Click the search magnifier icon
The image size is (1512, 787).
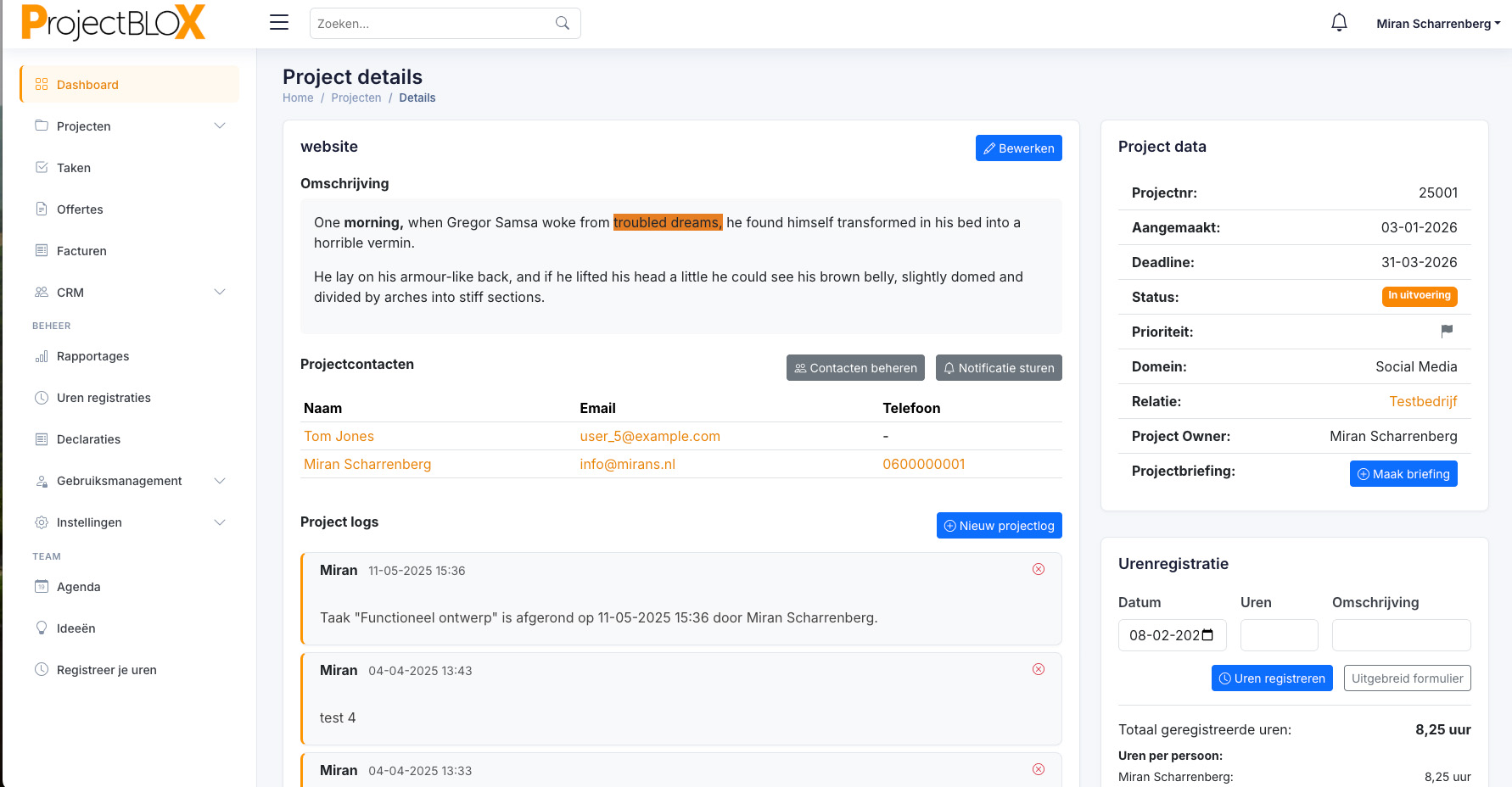pyautogui.click(x=562, y=24)
